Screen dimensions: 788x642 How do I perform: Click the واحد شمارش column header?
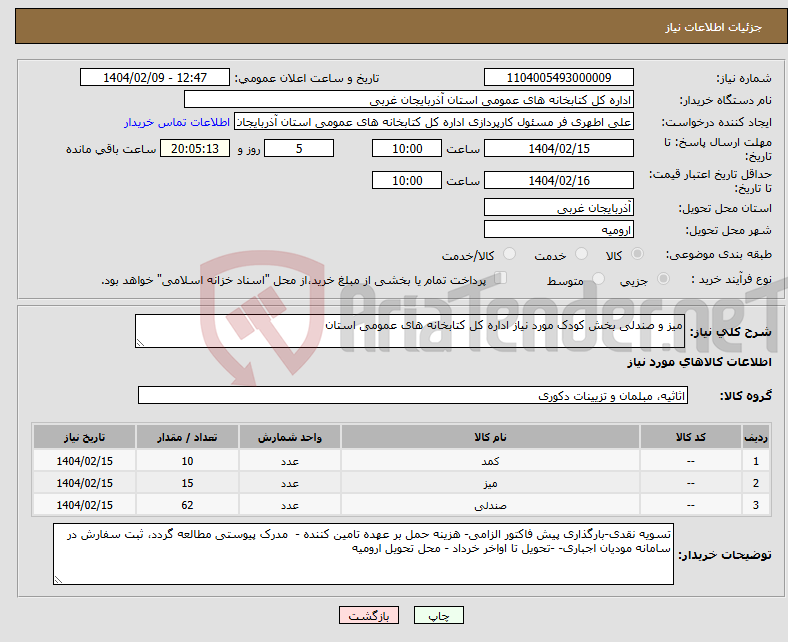pyautogui.click(x=290, y=437)
